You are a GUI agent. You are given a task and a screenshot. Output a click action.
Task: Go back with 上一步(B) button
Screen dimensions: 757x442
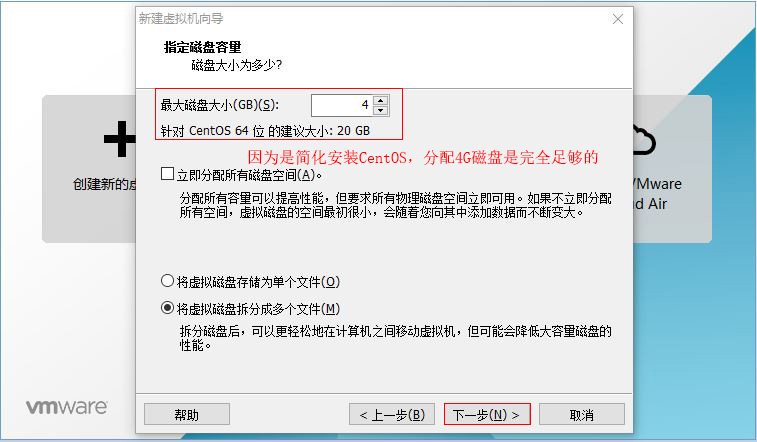click(x=392, y=414)
